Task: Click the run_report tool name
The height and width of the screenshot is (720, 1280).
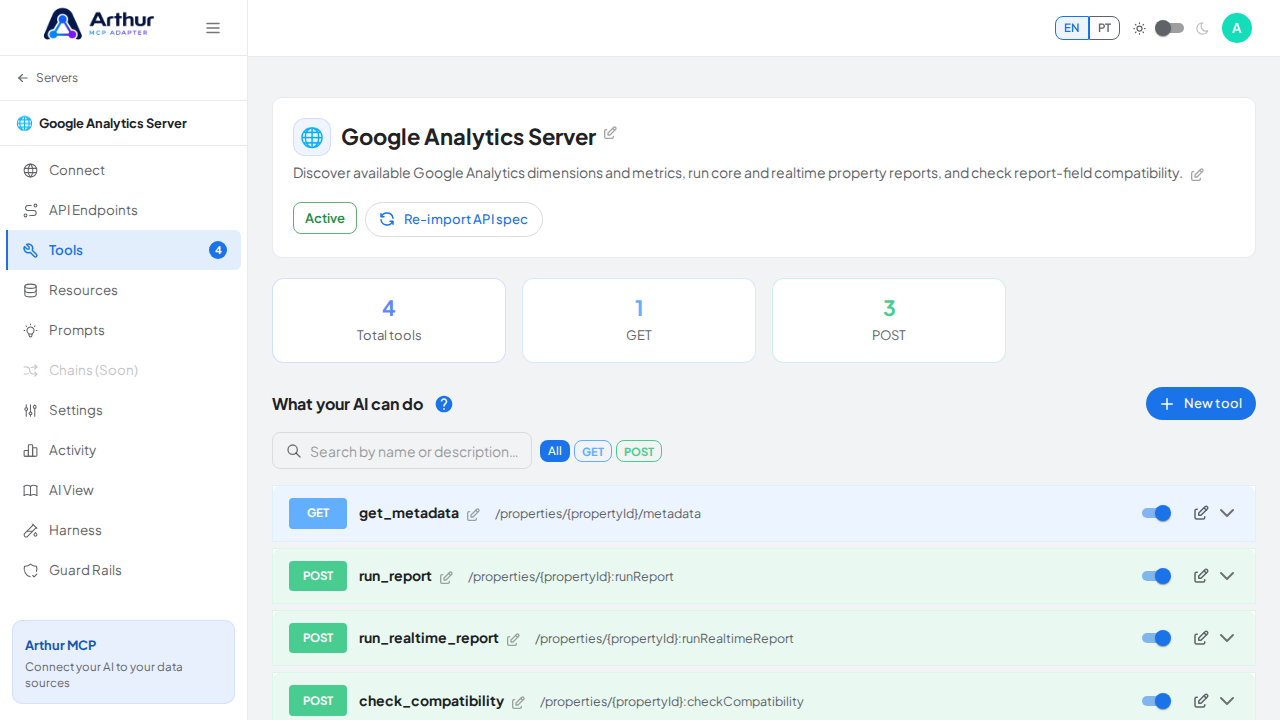Action: point(395,576)
